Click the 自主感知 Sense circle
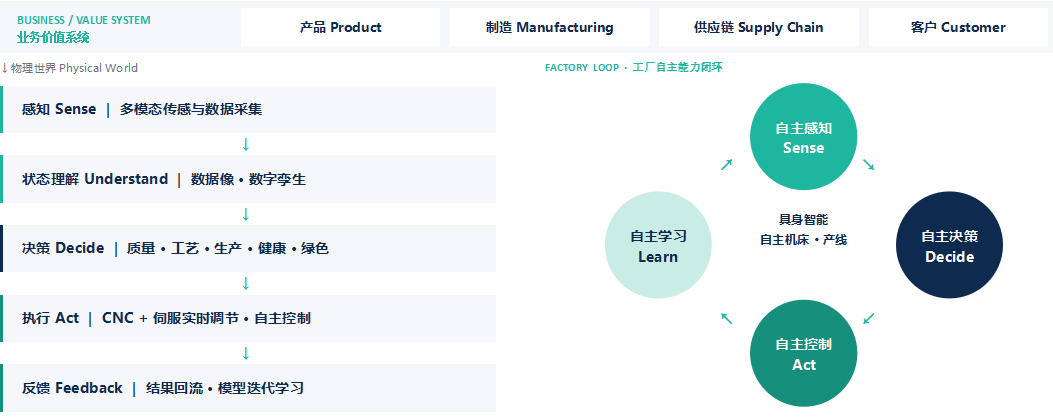1053x419 pixels. pos(803,137)
